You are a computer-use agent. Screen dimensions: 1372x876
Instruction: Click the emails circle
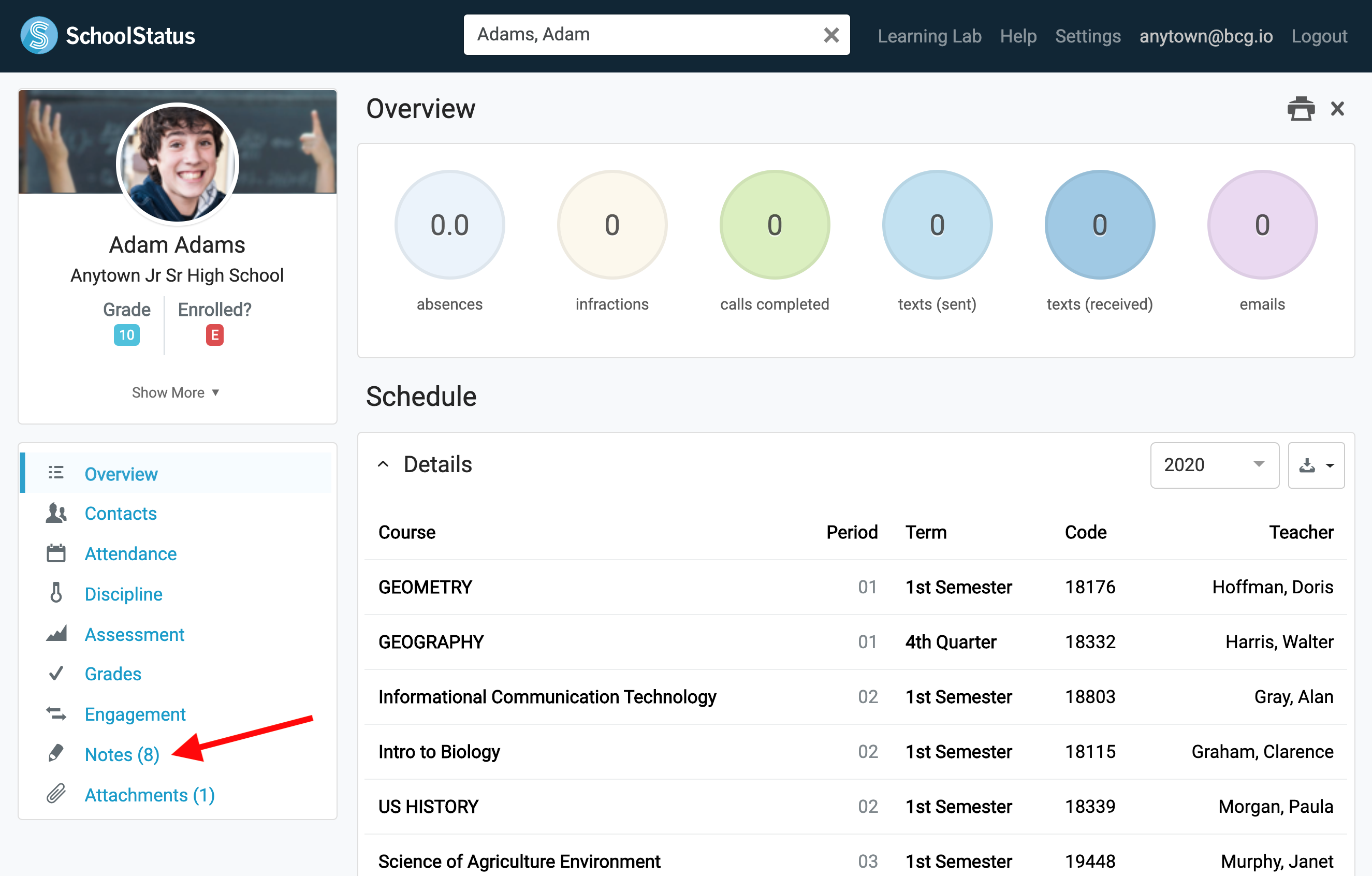[1262, 225]
